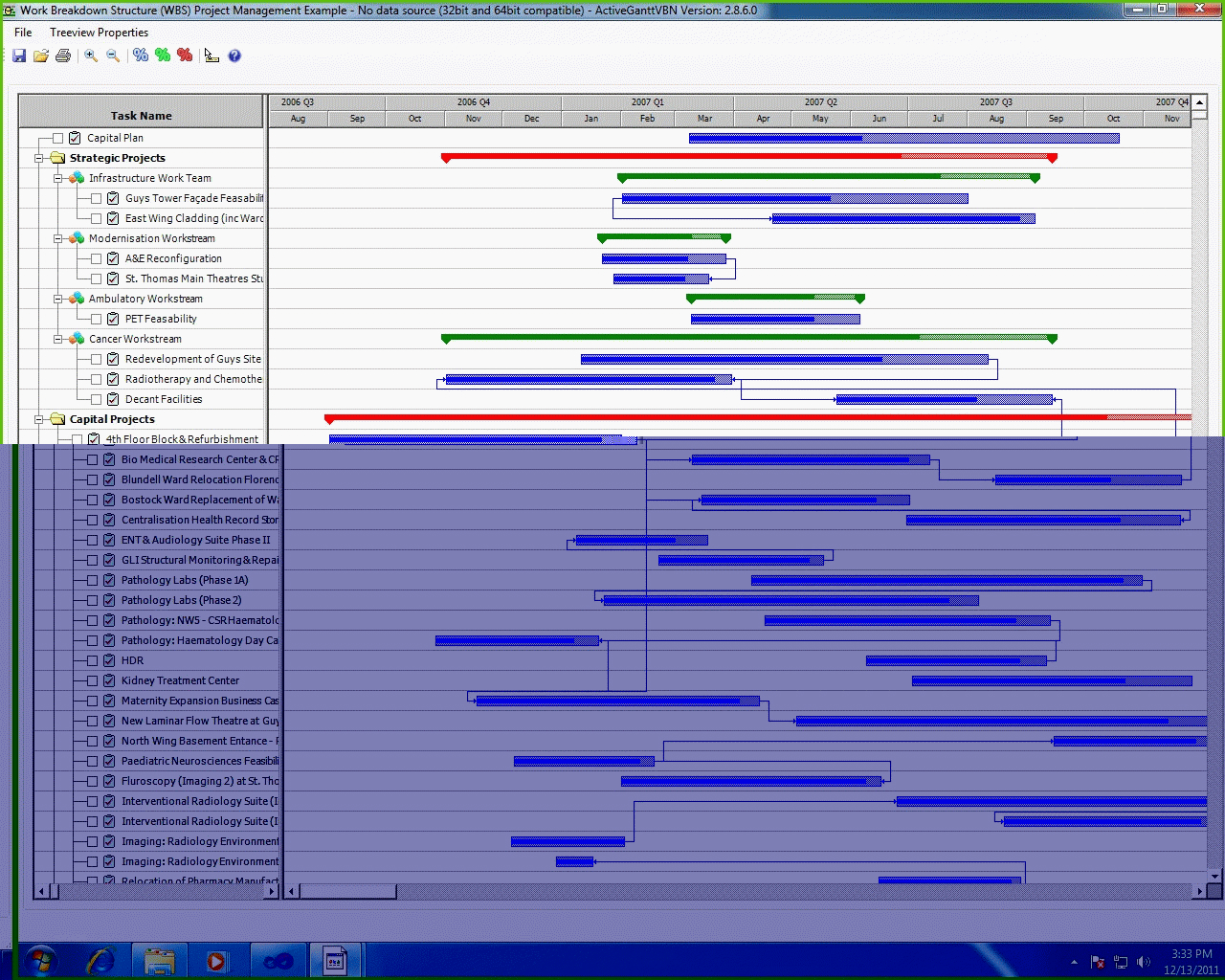Check the PET Feasability task checkbox
Image resolution: width=1225 pixels, height=980 pixels.
[x=96, y=319]
